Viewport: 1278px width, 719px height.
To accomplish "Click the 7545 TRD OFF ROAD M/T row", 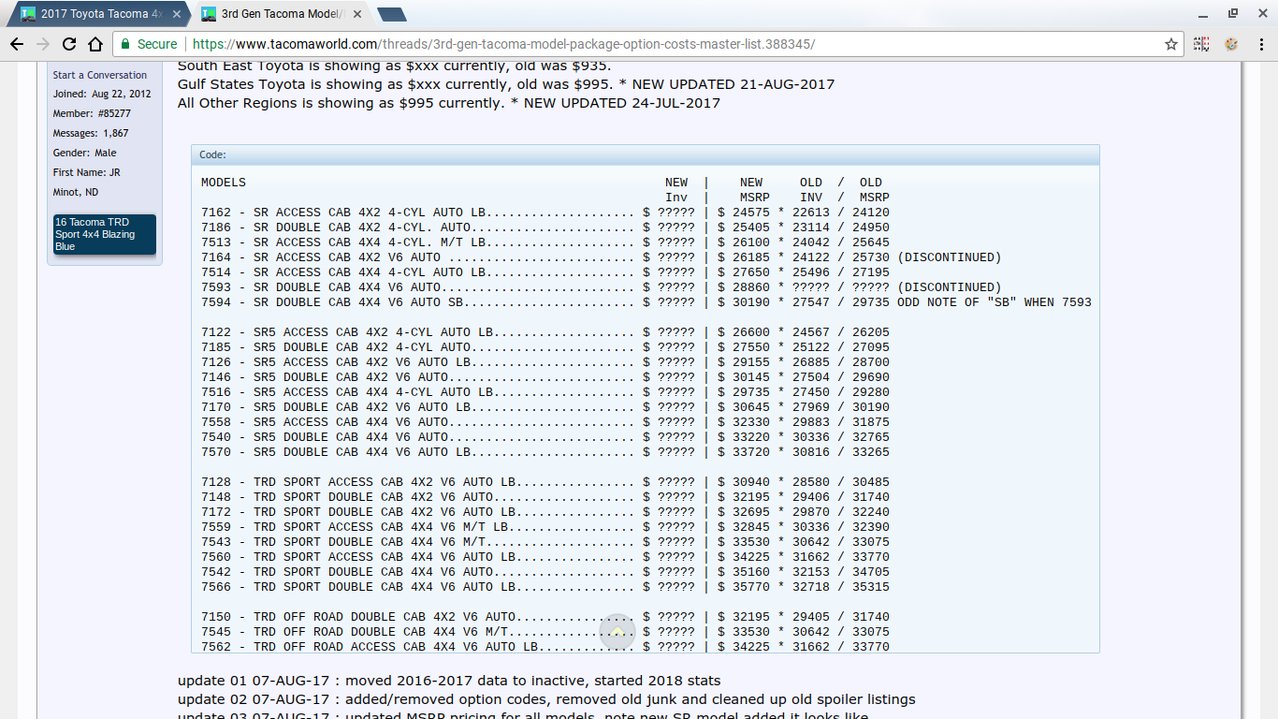I will [545, 632].
